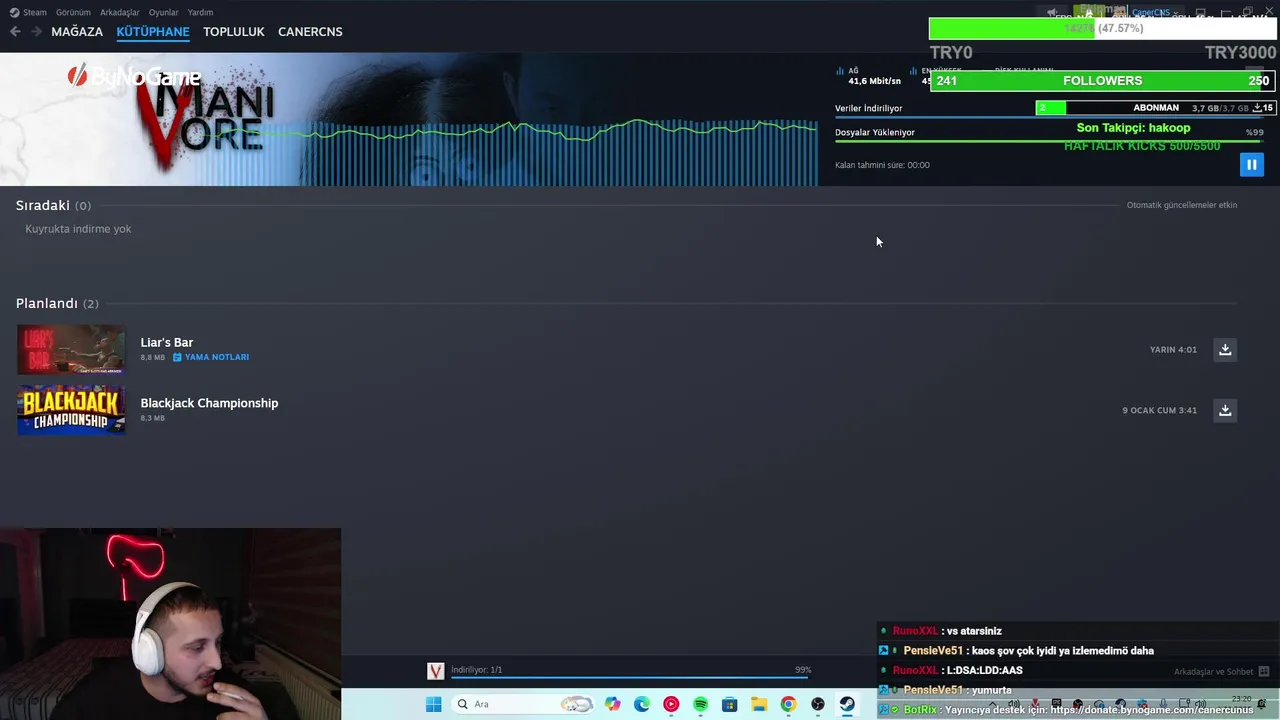Switch to the TOPLULUK tab
Image resolution: width=1280 pixels, height=720 pixels.
click(234, 32)
